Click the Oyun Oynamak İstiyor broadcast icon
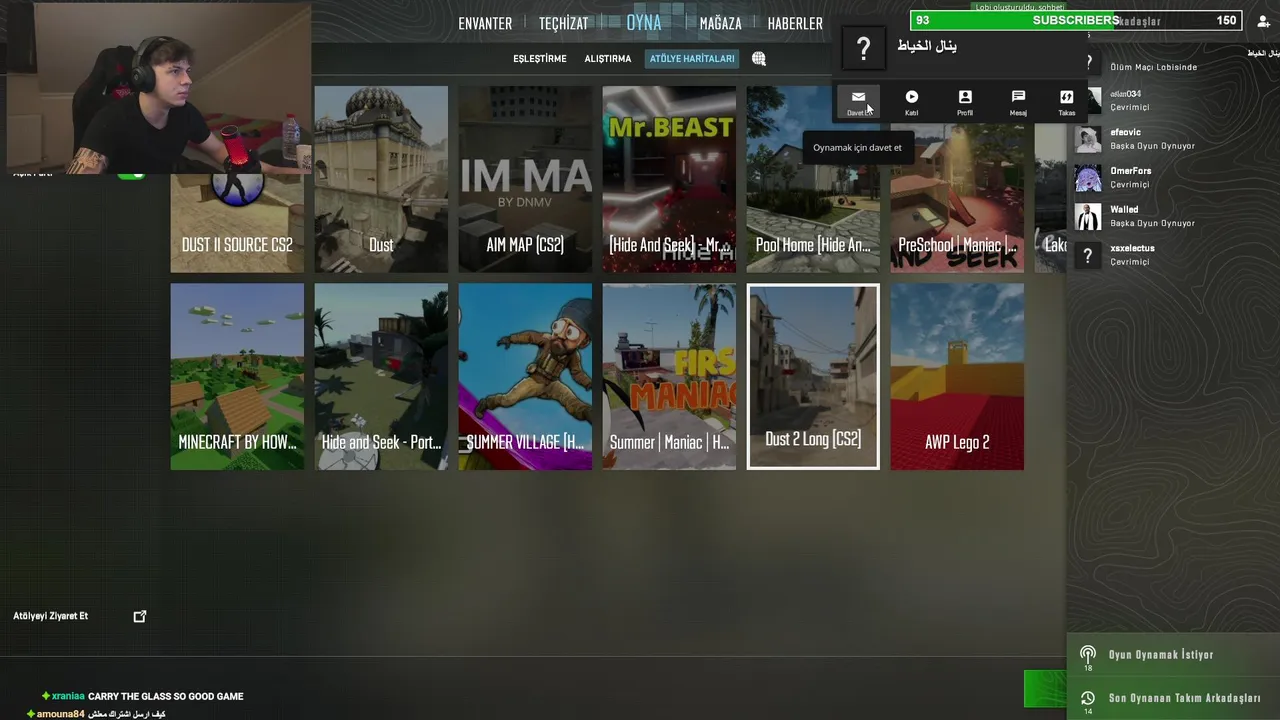 click(1088, 655)
